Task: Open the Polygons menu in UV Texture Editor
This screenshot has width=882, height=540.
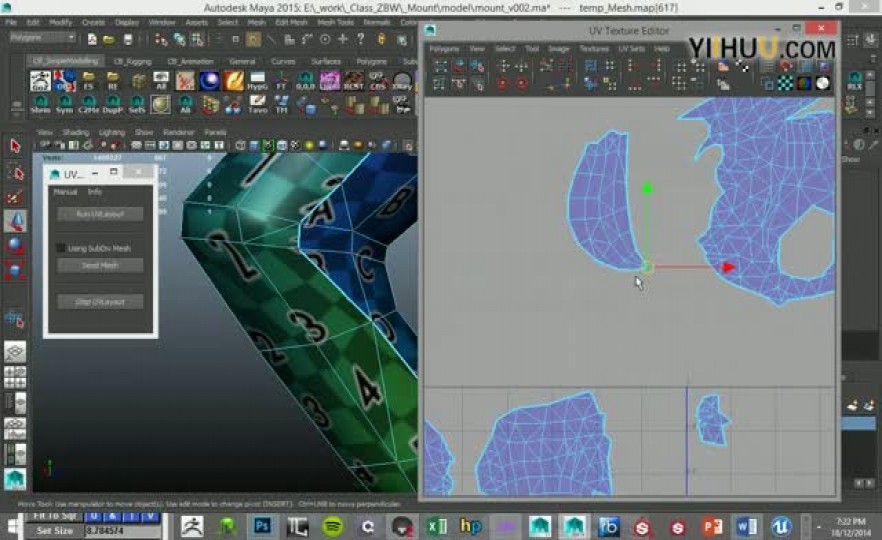Action: click(x=444, y=49)
